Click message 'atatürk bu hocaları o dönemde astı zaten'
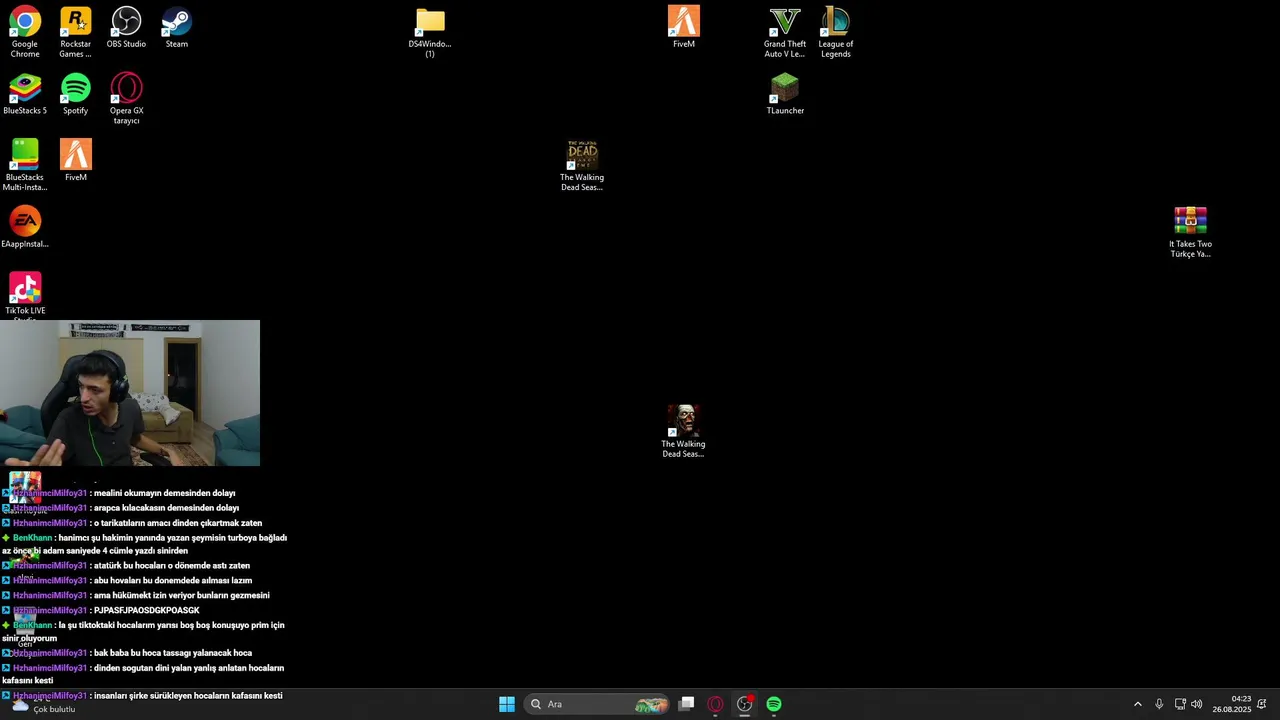 pos(171,566)
